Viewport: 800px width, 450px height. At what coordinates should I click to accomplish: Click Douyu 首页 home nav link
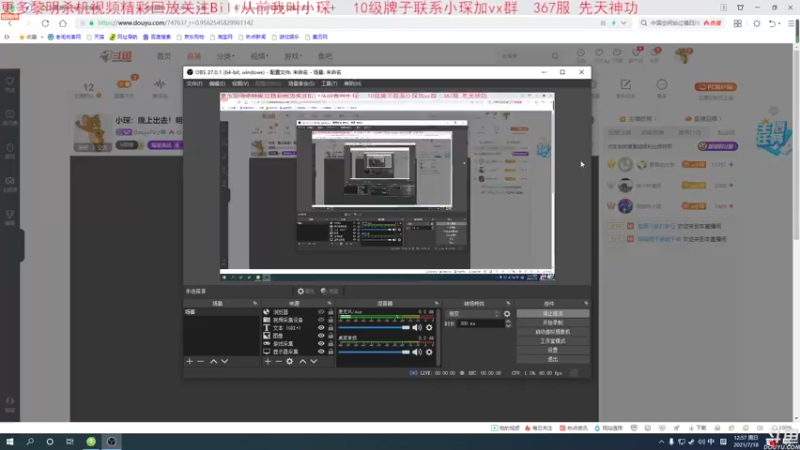(x=164, y=56)
